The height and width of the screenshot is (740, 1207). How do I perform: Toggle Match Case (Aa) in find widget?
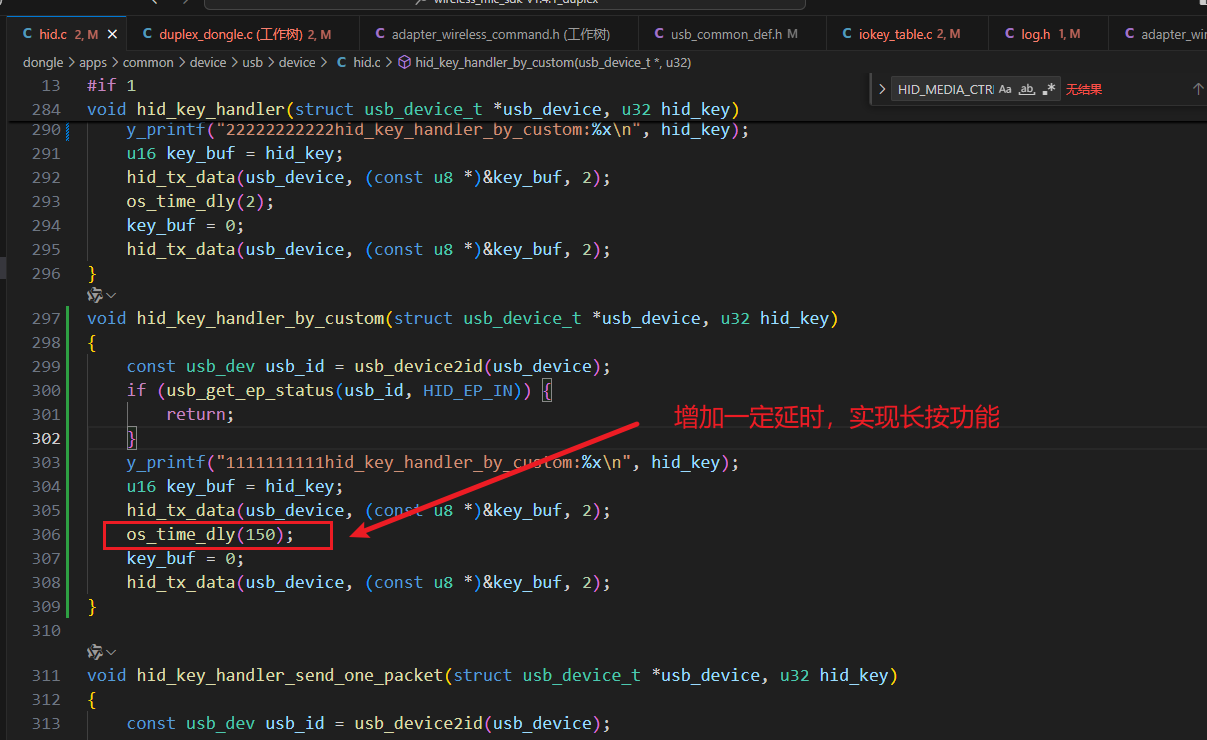[x=1005, y=89]
